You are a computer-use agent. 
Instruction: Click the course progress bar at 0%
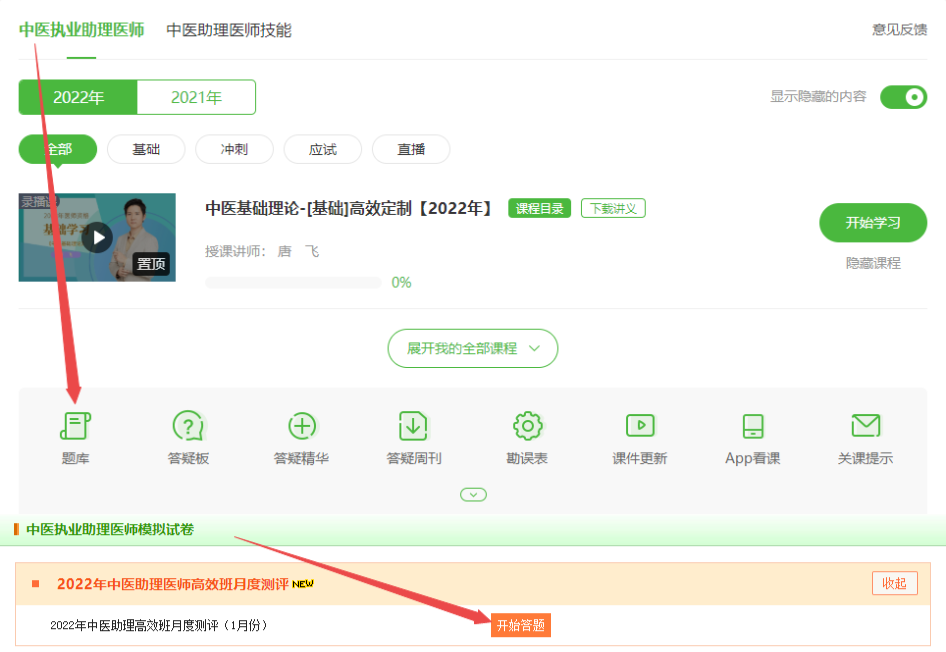coord(292,283)
